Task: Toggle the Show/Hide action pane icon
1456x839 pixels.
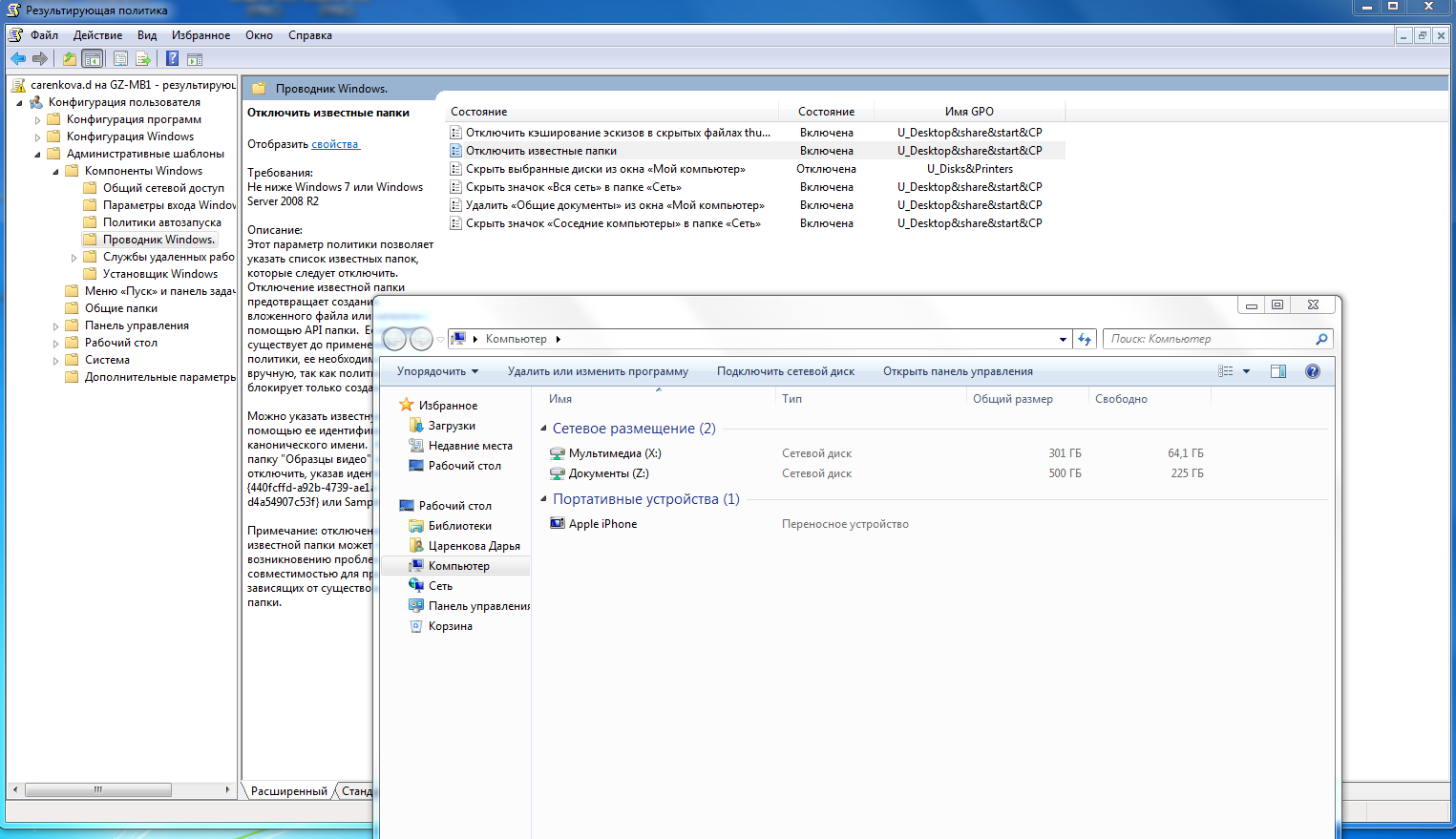Action: [x=195, y=59]
